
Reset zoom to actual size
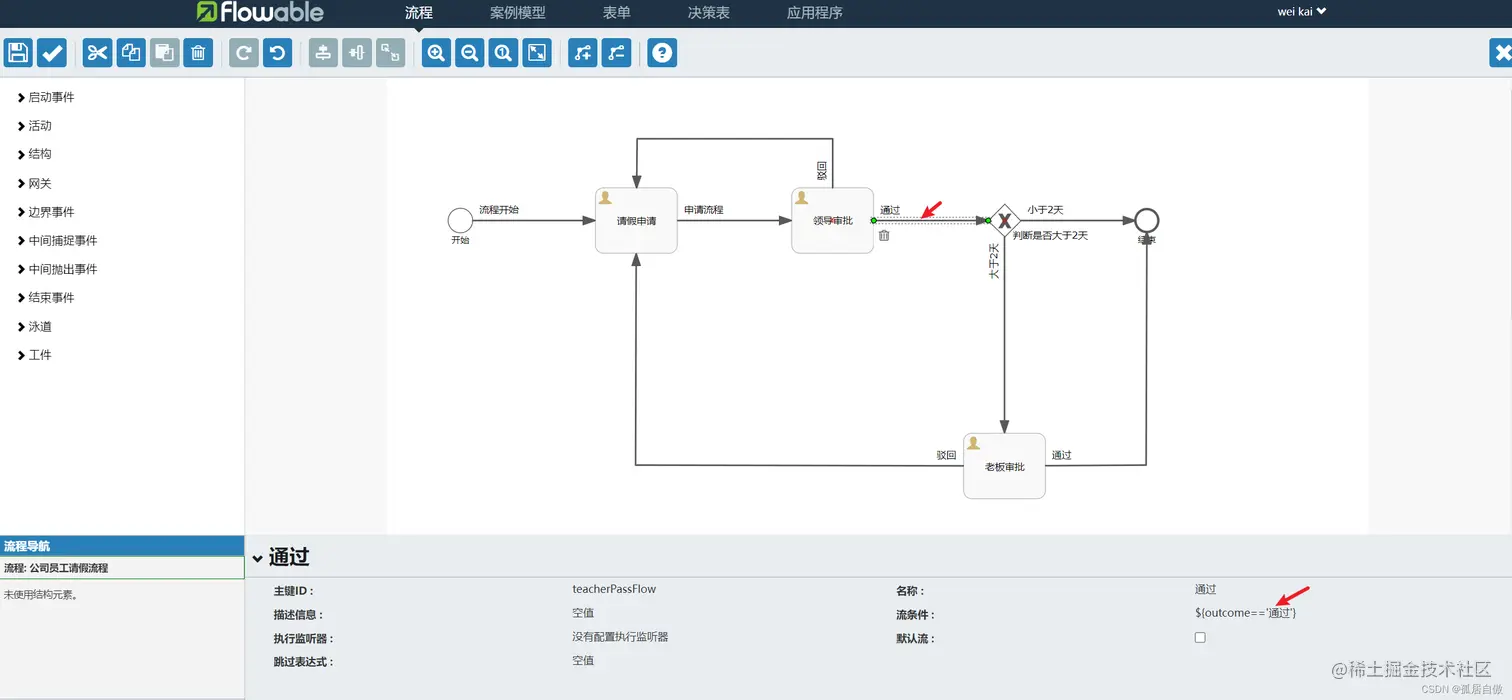[503, 53]
